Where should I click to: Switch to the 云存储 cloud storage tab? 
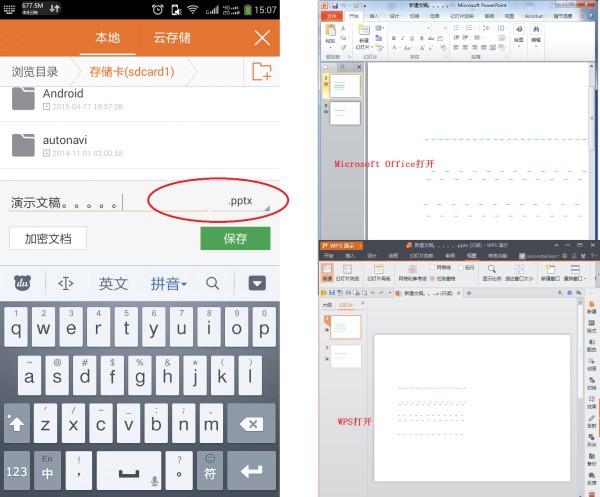[x=172, y=38]
